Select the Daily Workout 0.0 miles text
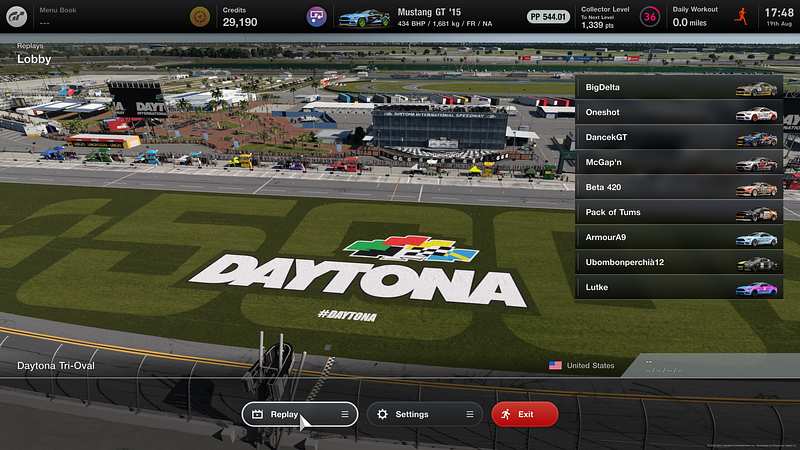 (690, 22)
